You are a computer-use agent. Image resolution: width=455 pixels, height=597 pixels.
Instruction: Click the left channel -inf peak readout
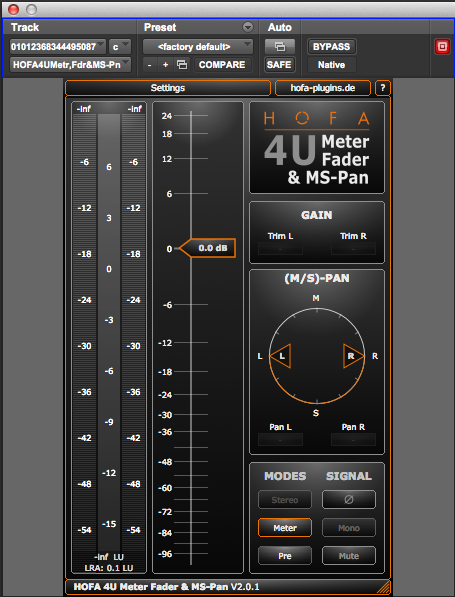pos(84,109)
